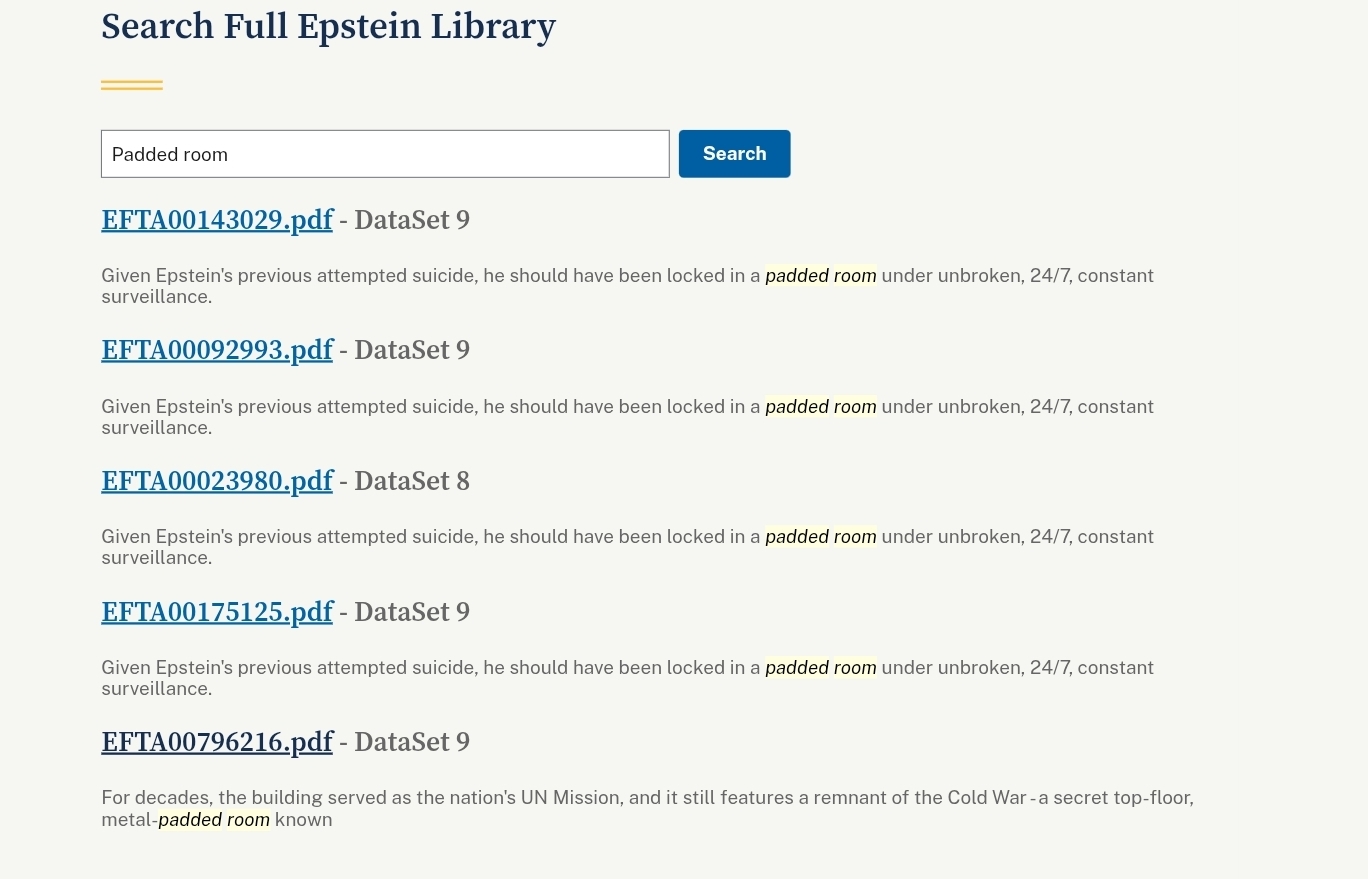Select the EFTA00796216.pdf link
This screenshot has width=1368, height=879.
click(217, 742)
